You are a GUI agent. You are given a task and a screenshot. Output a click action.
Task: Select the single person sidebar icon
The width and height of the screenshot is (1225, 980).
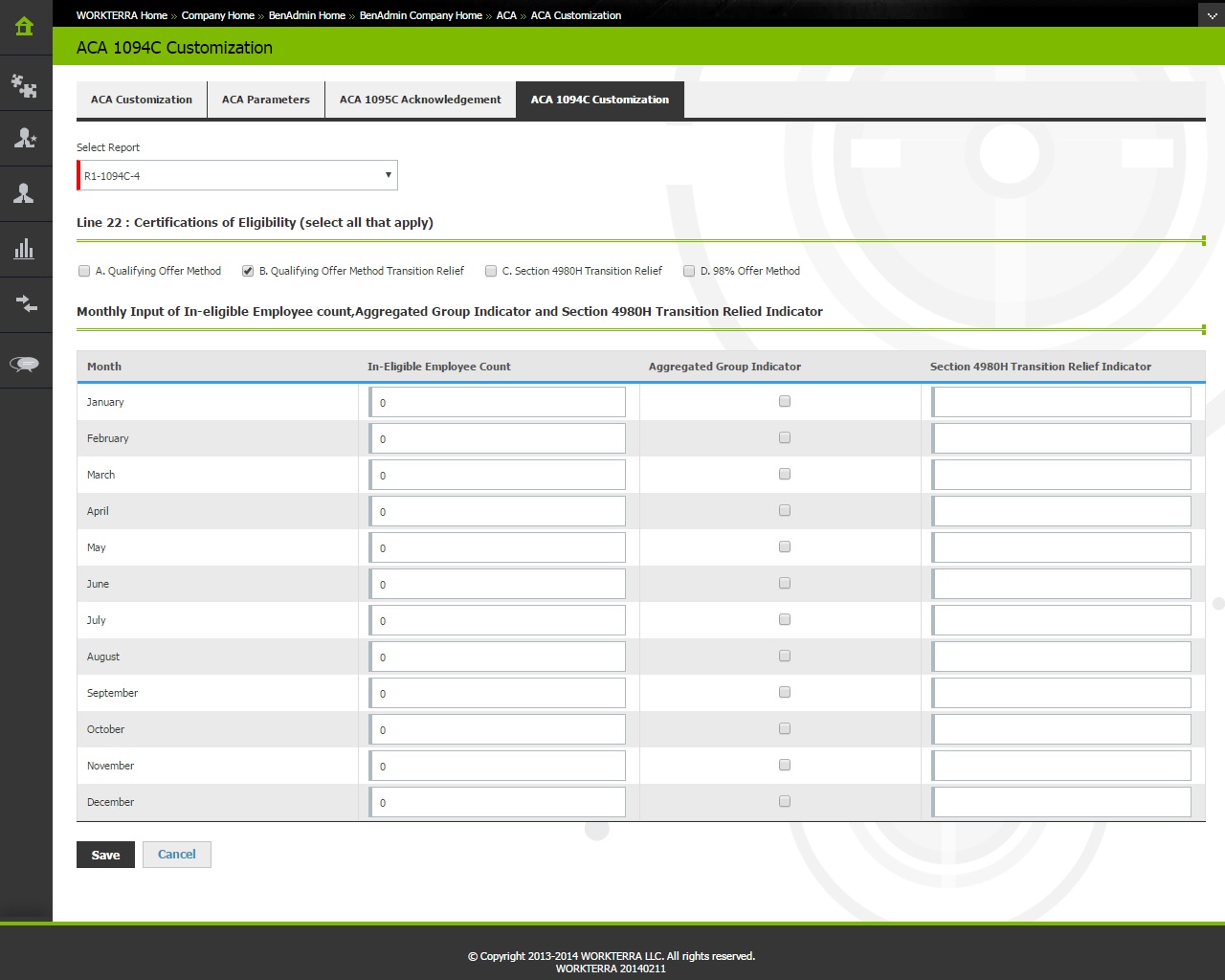pos(25,194)
